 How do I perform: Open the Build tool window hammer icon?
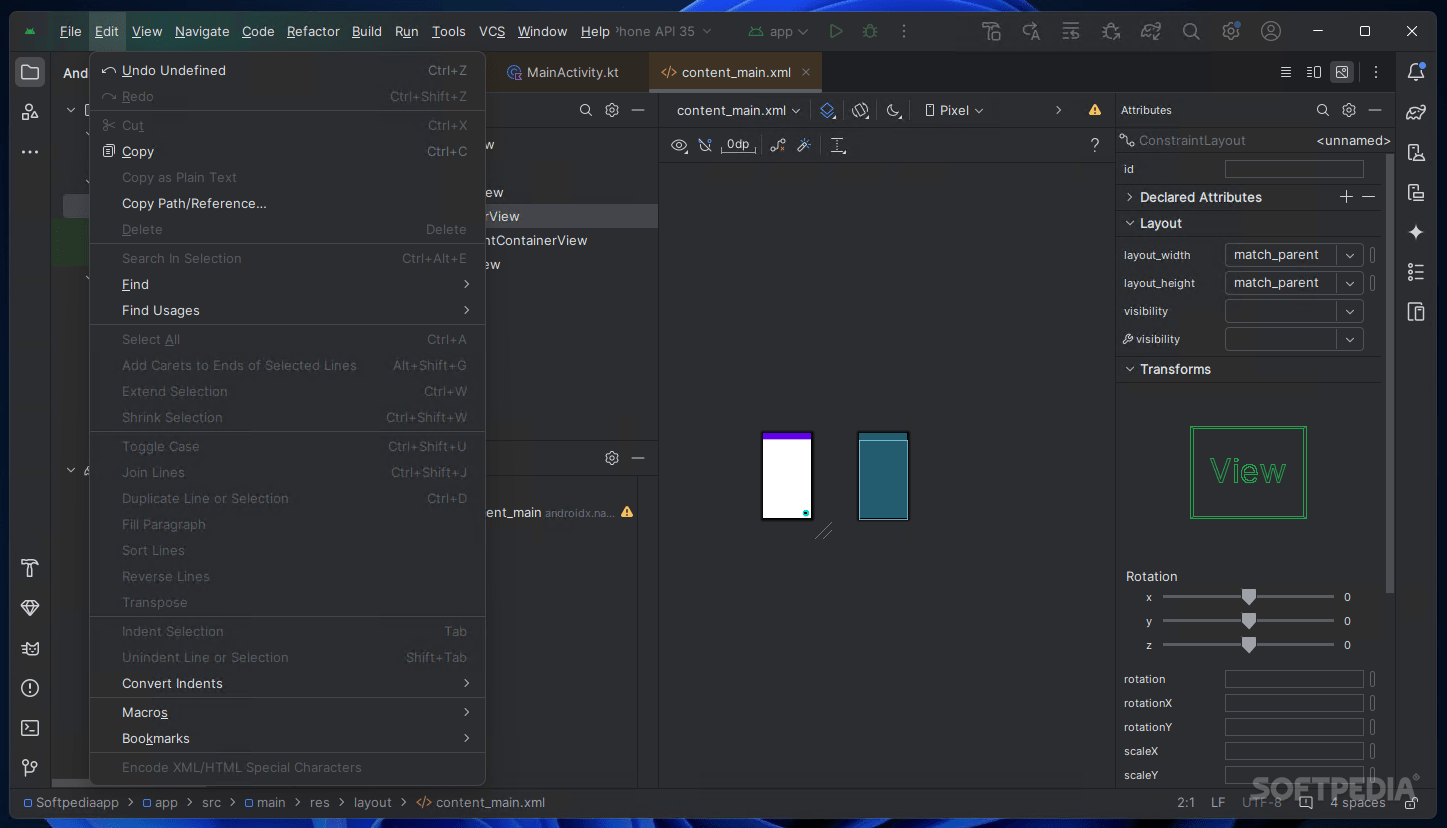coord(29,568)
